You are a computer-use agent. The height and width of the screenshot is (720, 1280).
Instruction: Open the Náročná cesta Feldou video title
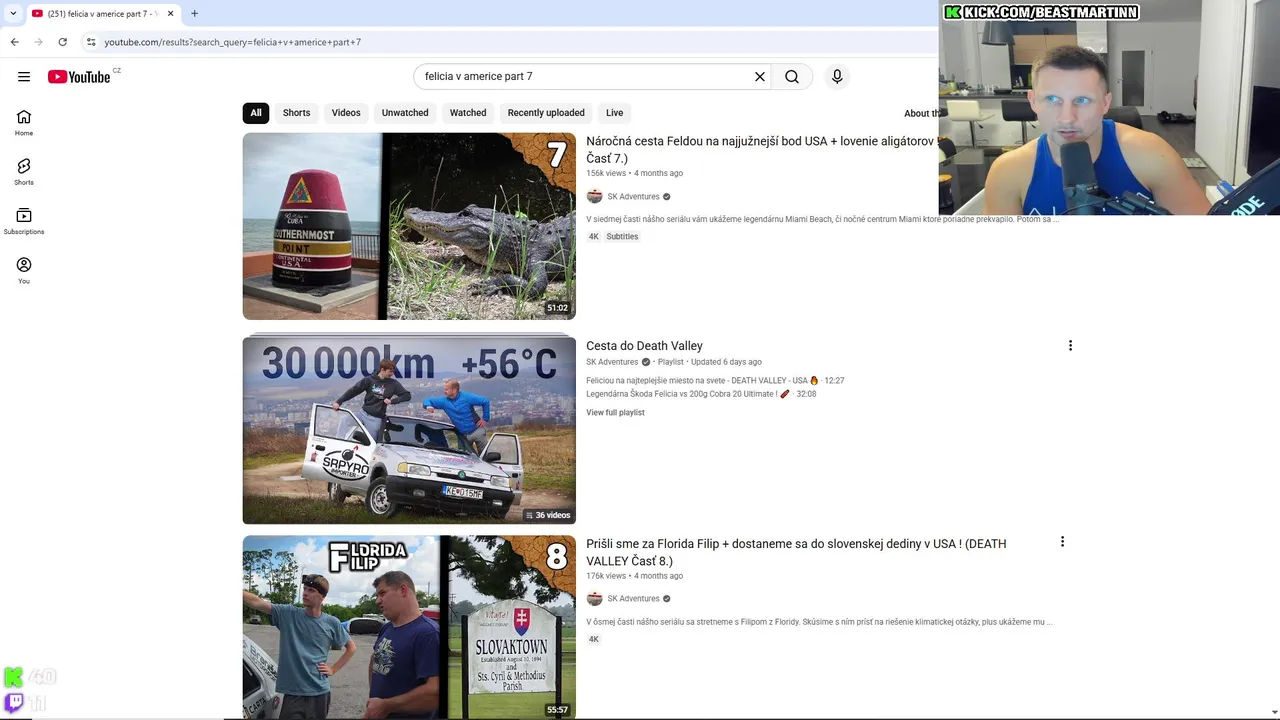click(x=760, y=150)
